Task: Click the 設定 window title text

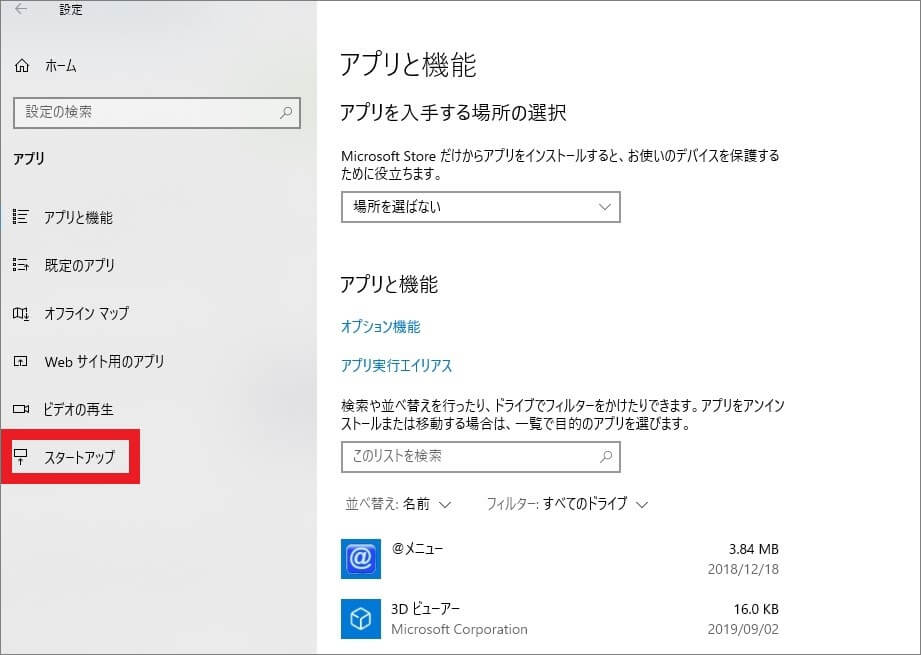Action: 71,9
